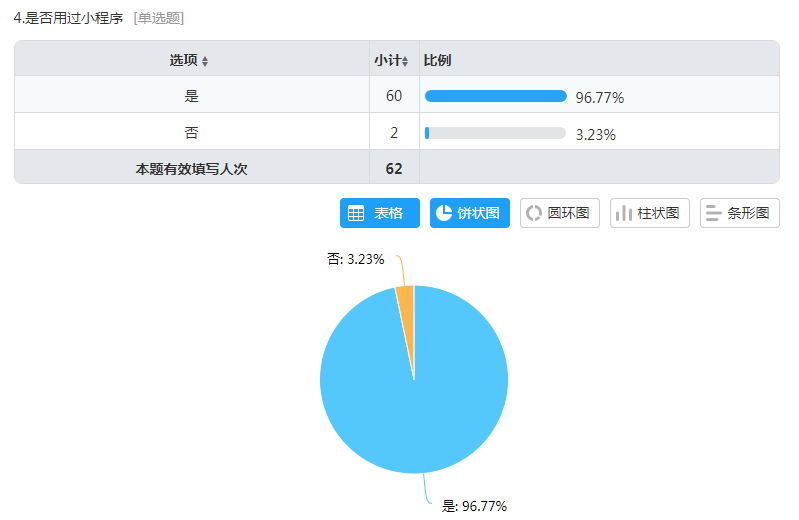Click the 否 progress bar at 3.23%

pyautogui.click(x=495, y=133)
